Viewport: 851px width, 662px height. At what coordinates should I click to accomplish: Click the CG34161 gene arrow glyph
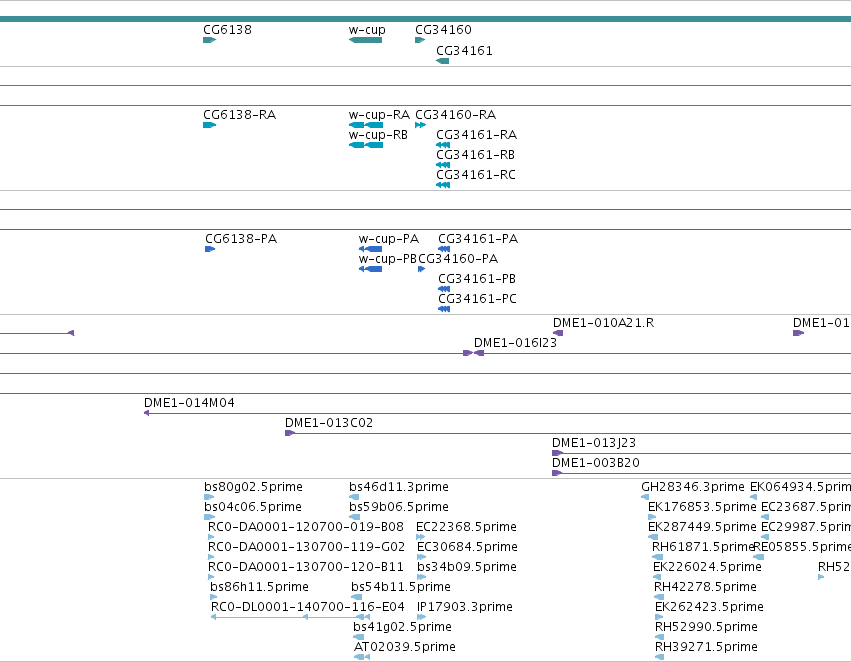(x=442, y=61)
